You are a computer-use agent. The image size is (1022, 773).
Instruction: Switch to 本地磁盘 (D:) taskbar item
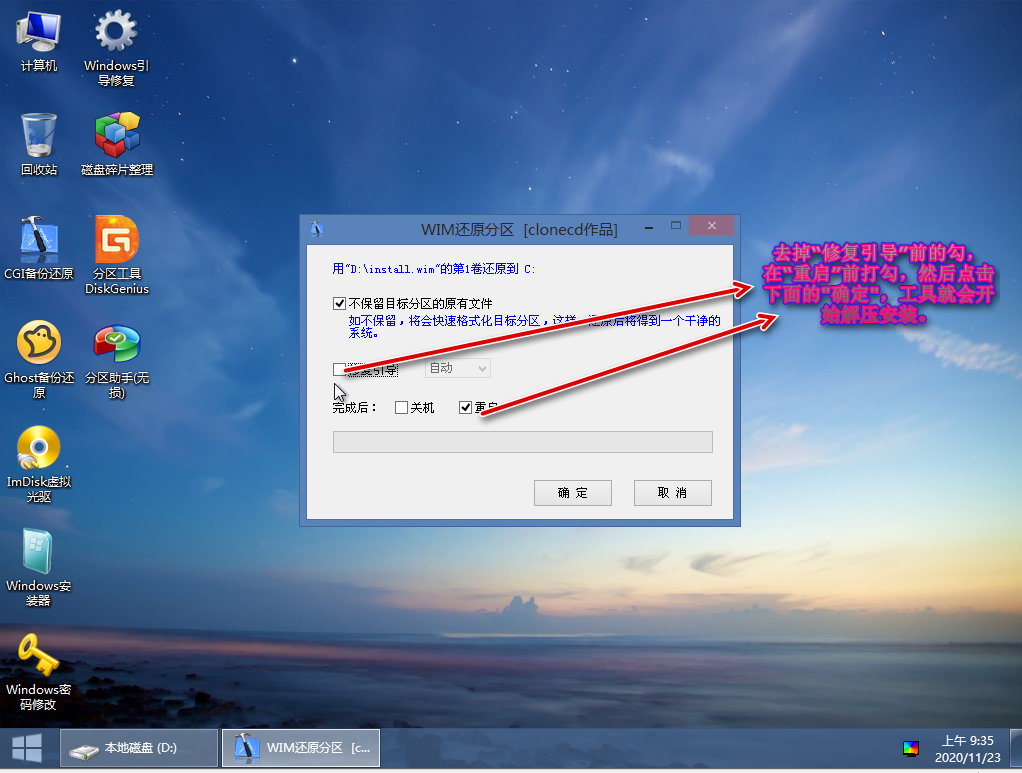pos(139,748)
